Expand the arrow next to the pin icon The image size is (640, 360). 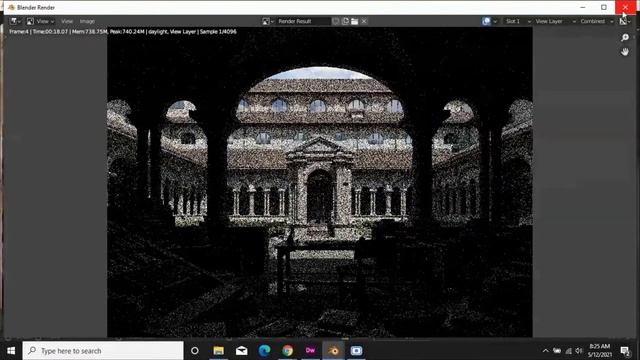[495, 21]
